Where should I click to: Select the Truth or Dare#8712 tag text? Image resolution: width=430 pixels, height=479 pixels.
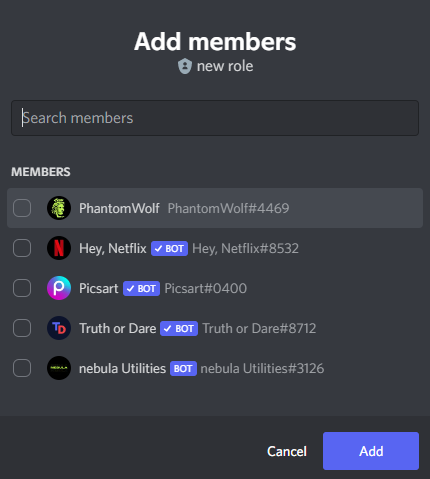click(x=259, y=328)
